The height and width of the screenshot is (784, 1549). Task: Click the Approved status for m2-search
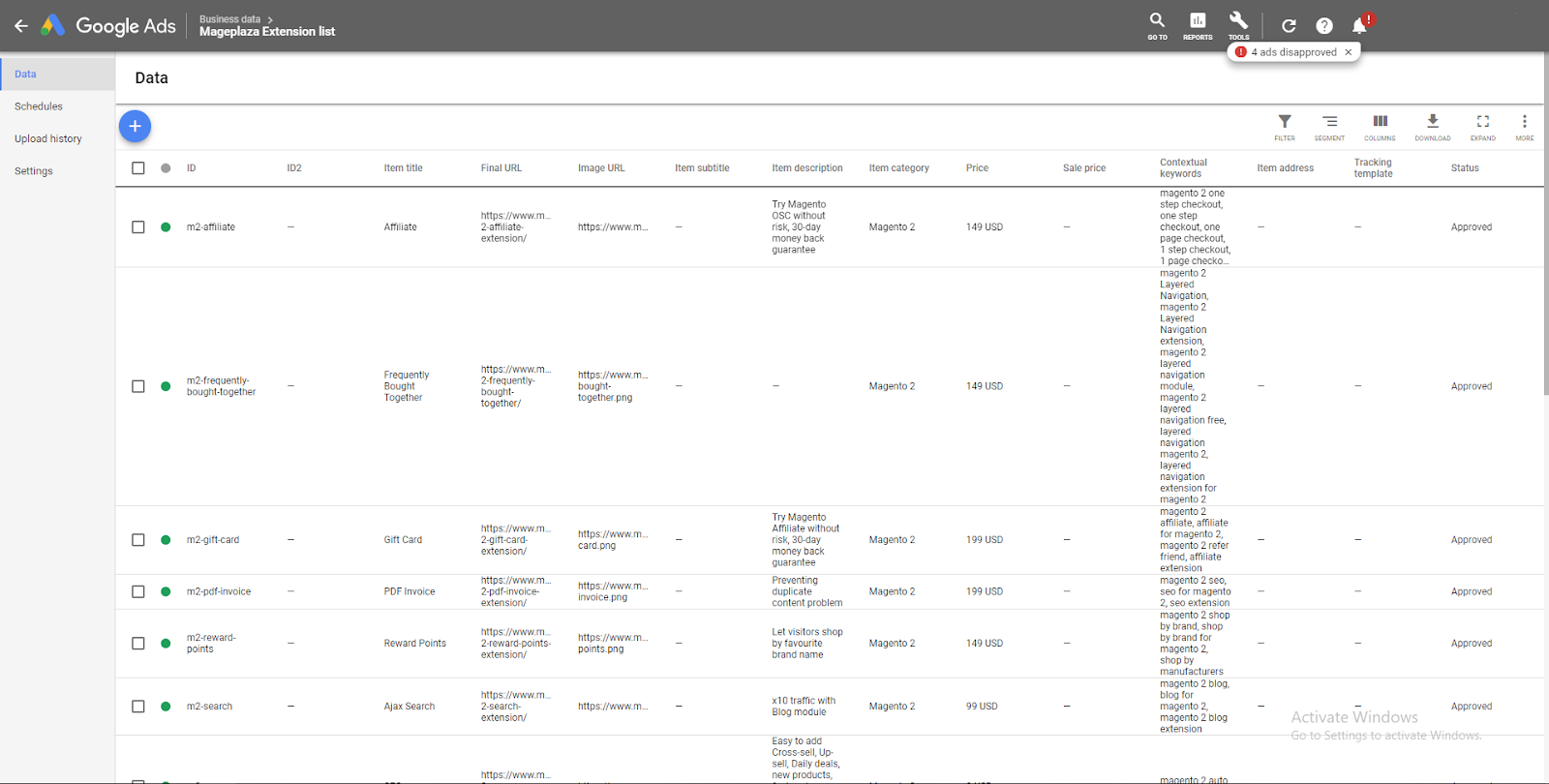pos(1472,707)
